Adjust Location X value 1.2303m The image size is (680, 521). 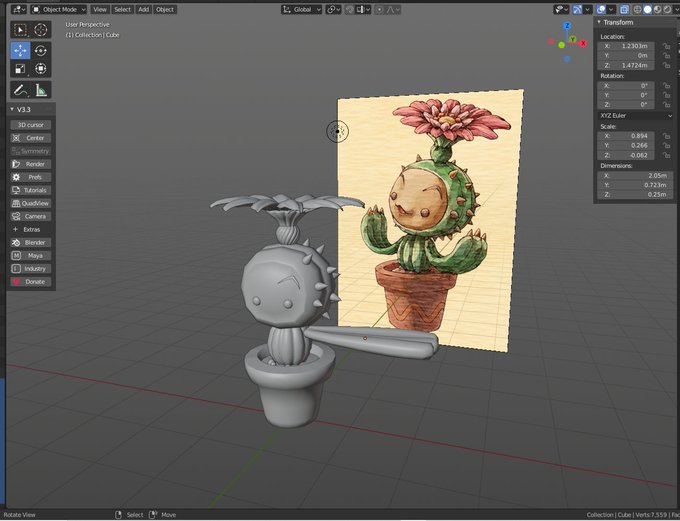(626, 46)
